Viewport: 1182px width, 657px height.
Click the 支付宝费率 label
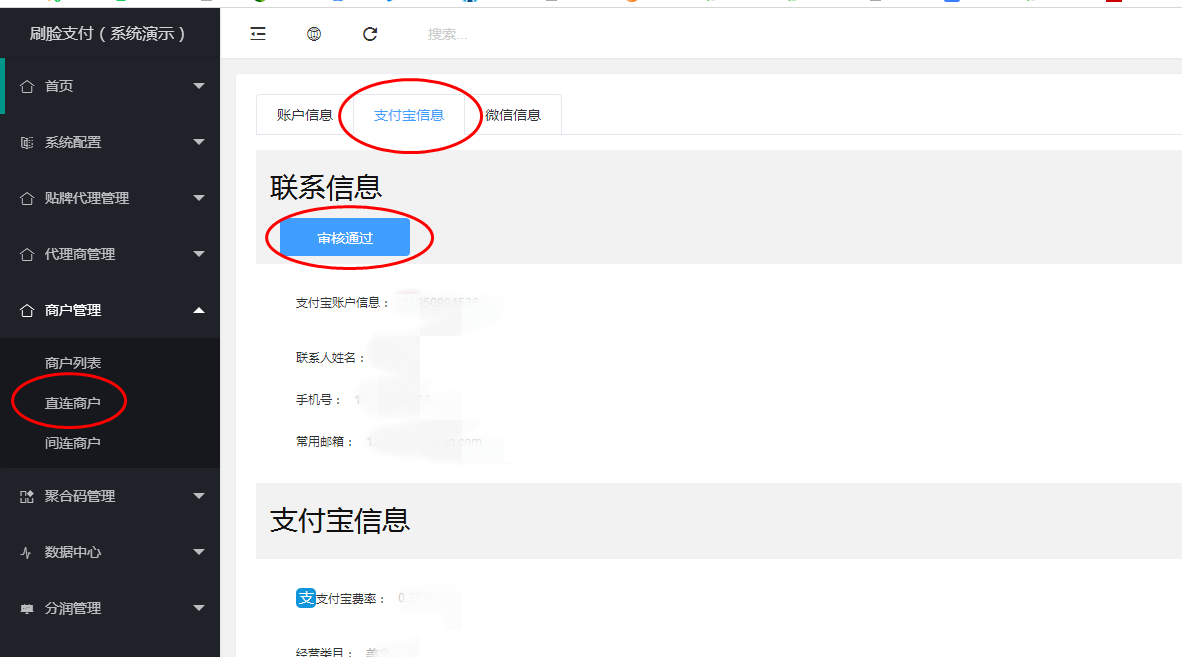(x=350, y=599)
